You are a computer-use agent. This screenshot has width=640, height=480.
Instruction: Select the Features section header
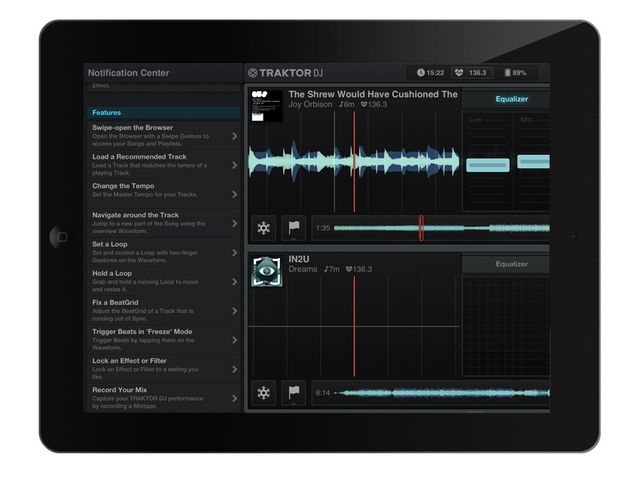point(164,113)
